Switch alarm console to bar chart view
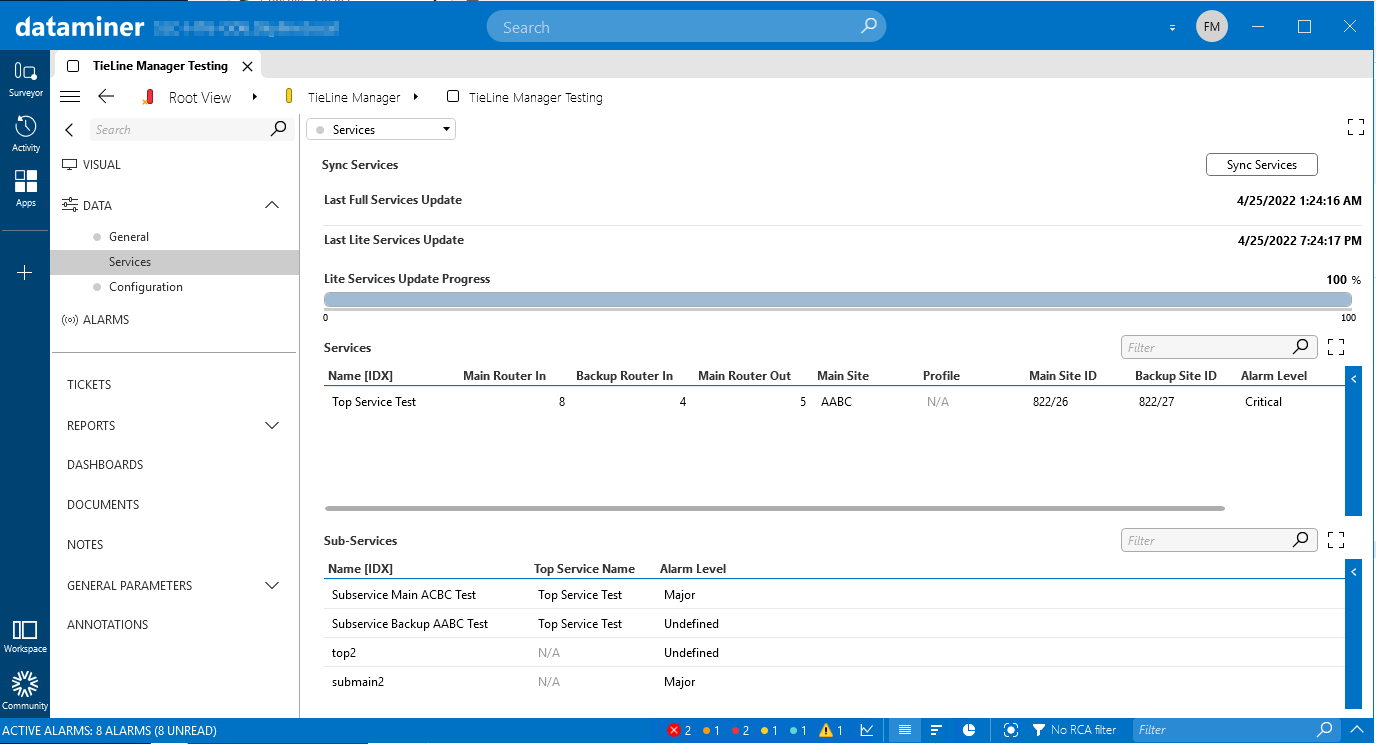Screen dimensions: 1376x744 [936, 731]
